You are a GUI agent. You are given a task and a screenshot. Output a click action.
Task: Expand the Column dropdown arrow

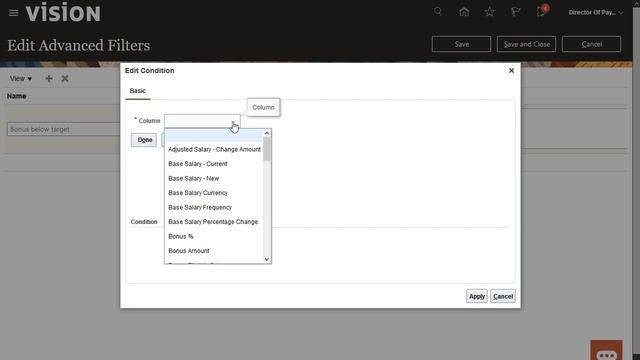[x=234, y=123]
